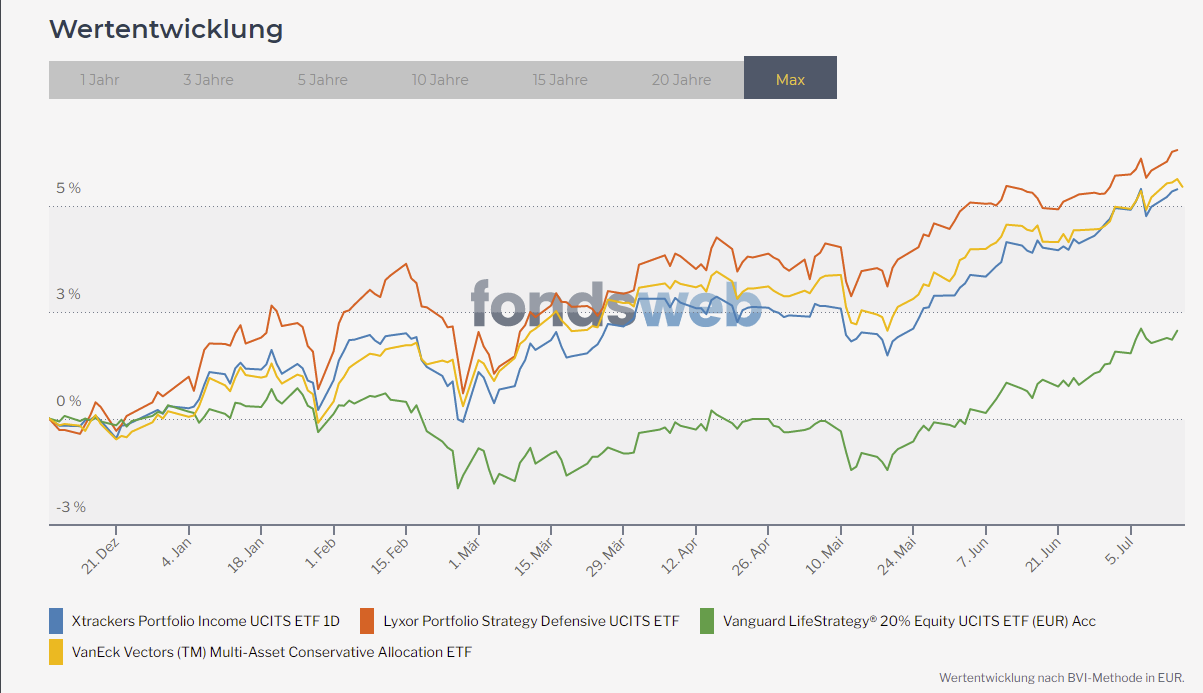Viewport: 1203px width, 693px height.
Task: Click the yellow VanEck legend color square
Action: (x=57, y=652)
